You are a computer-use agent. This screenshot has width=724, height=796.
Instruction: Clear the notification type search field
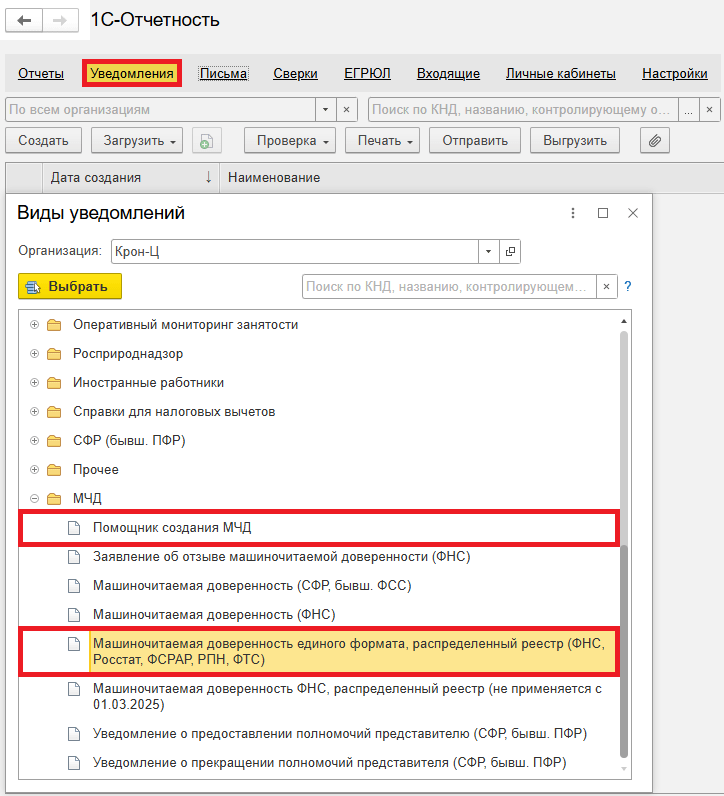pyautogui.click(x=607, y=287)
